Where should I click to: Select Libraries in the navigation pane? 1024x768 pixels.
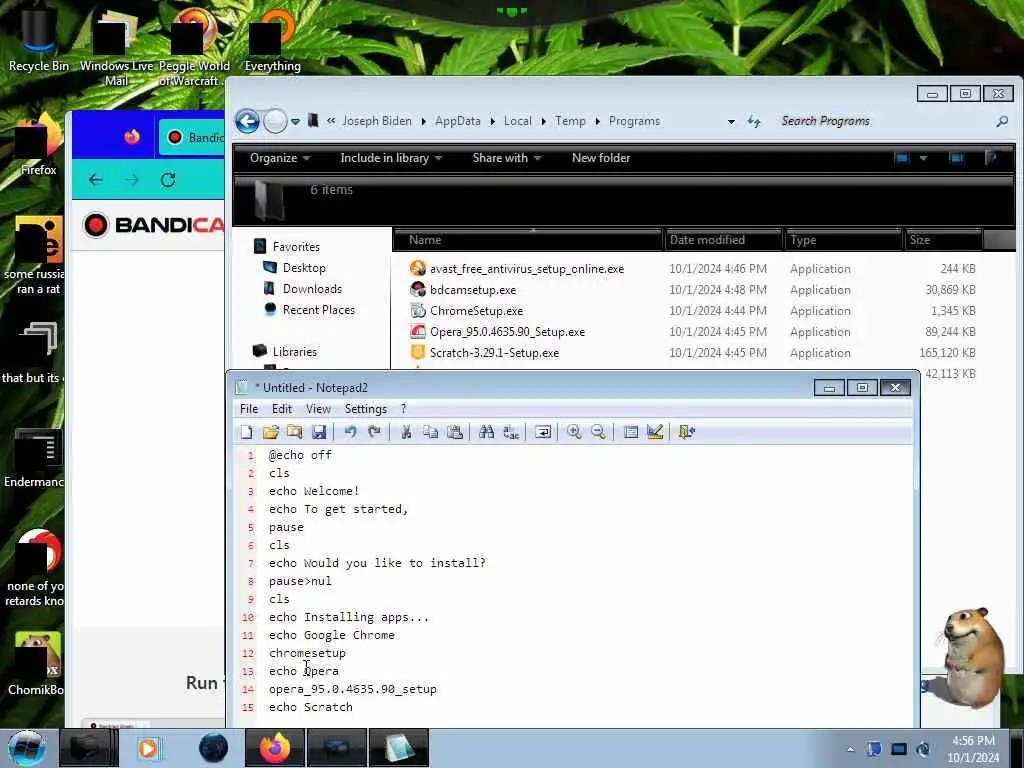coord(295,351)
